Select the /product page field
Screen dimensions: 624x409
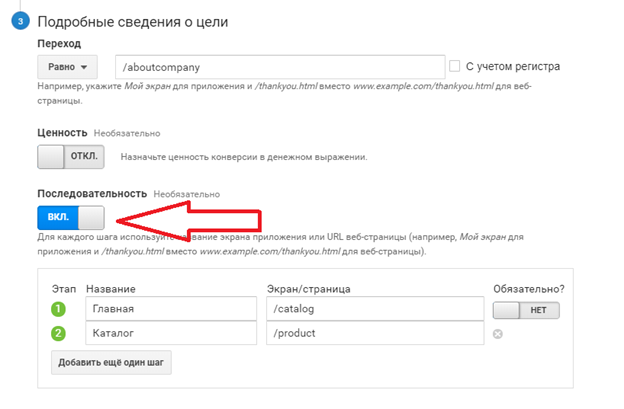[x=375, y=333]
